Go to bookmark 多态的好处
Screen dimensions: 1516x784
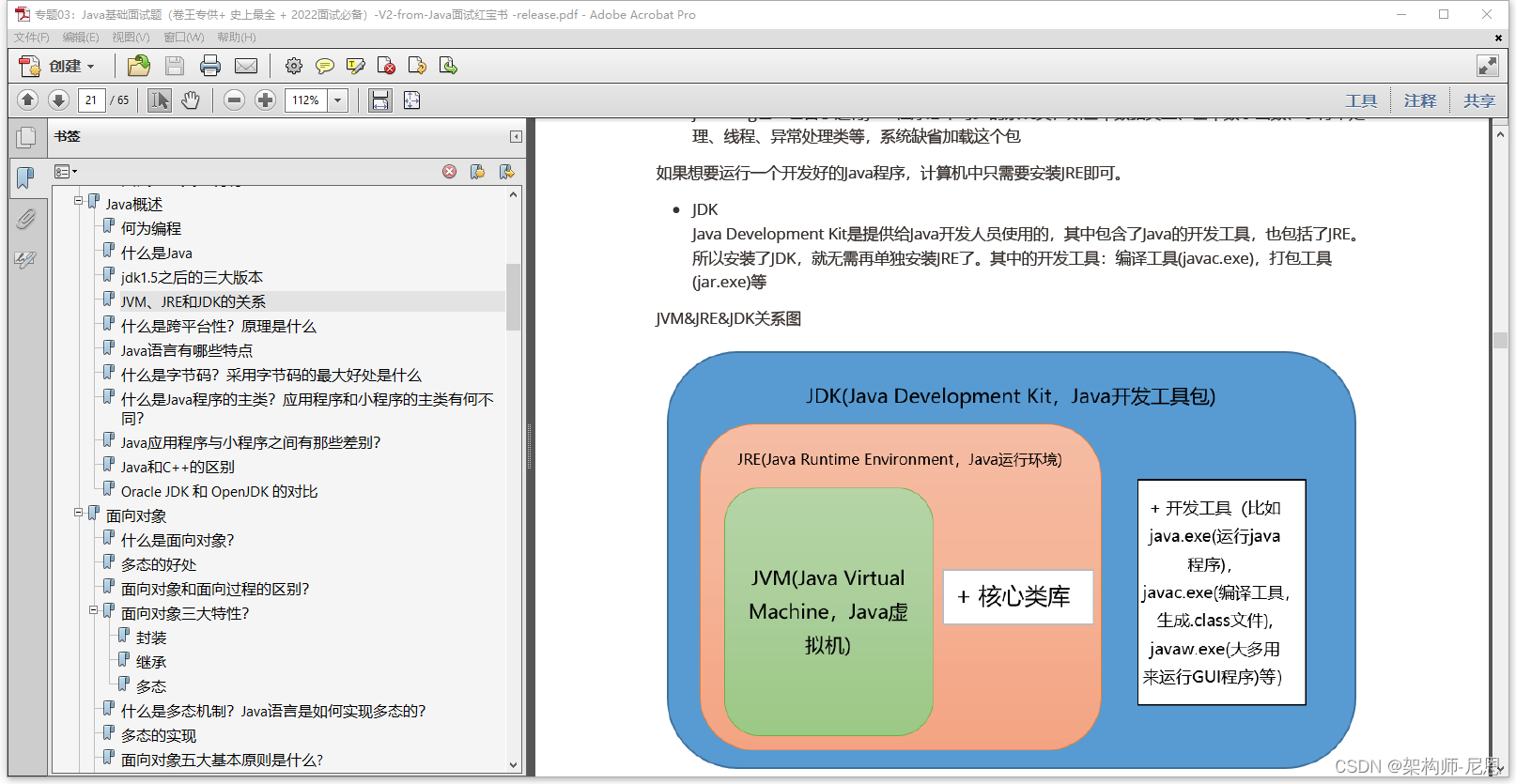pos(159,564)
